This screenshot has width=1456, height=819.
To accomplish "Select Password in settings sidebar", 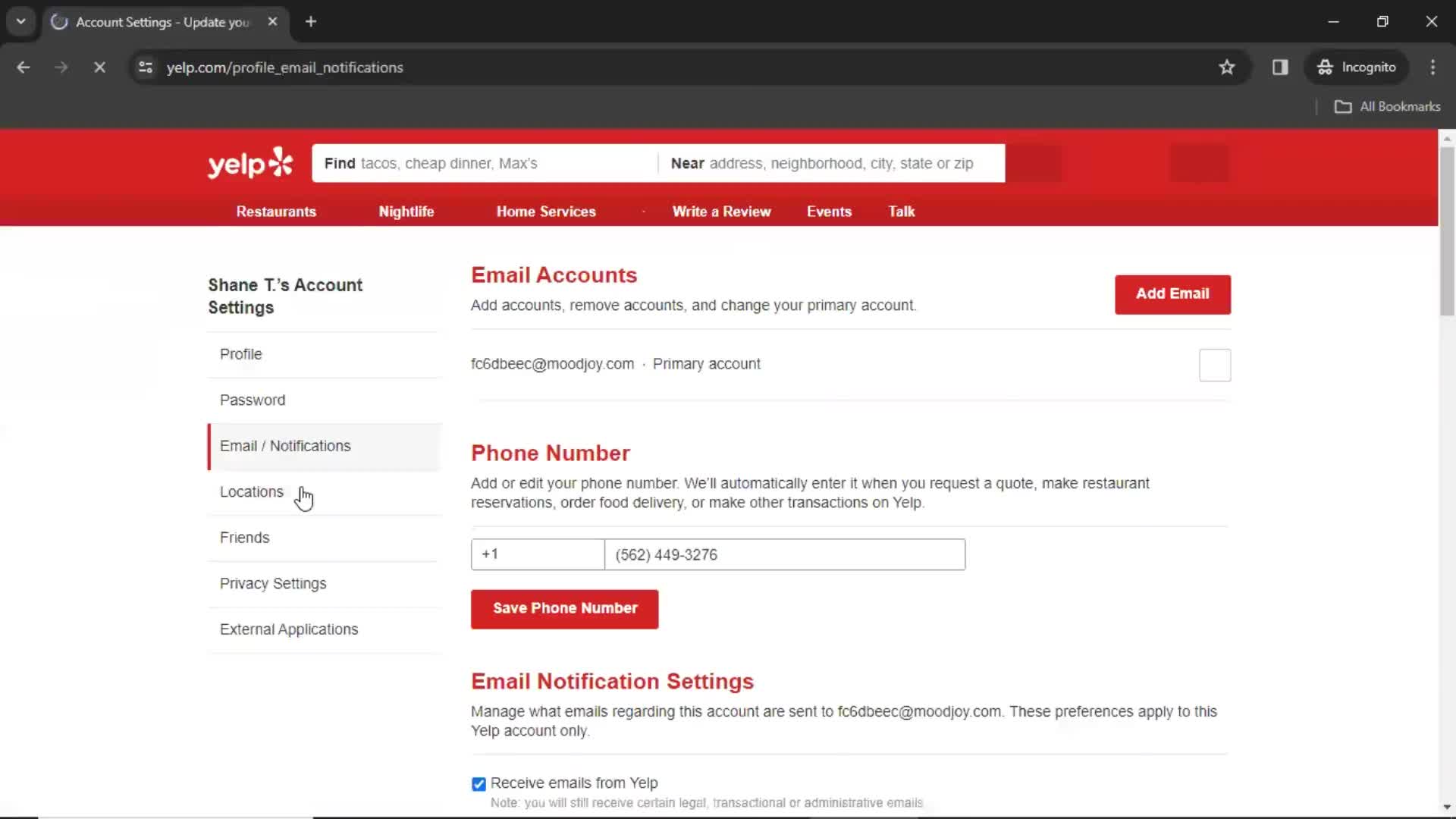I will point(324,400).
